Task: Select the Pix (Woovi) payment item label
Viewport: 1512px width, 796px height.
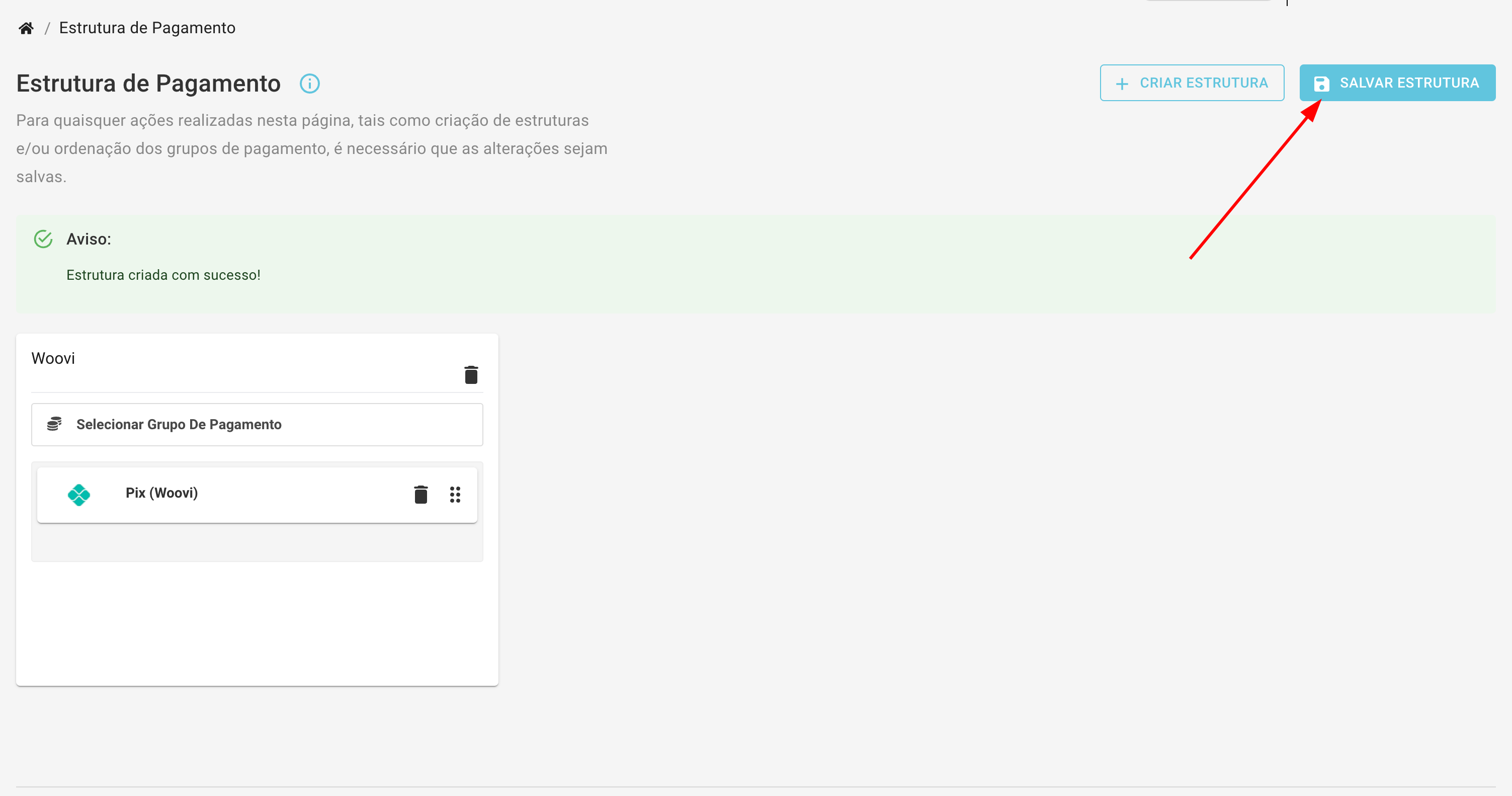Action: (161, 493)
